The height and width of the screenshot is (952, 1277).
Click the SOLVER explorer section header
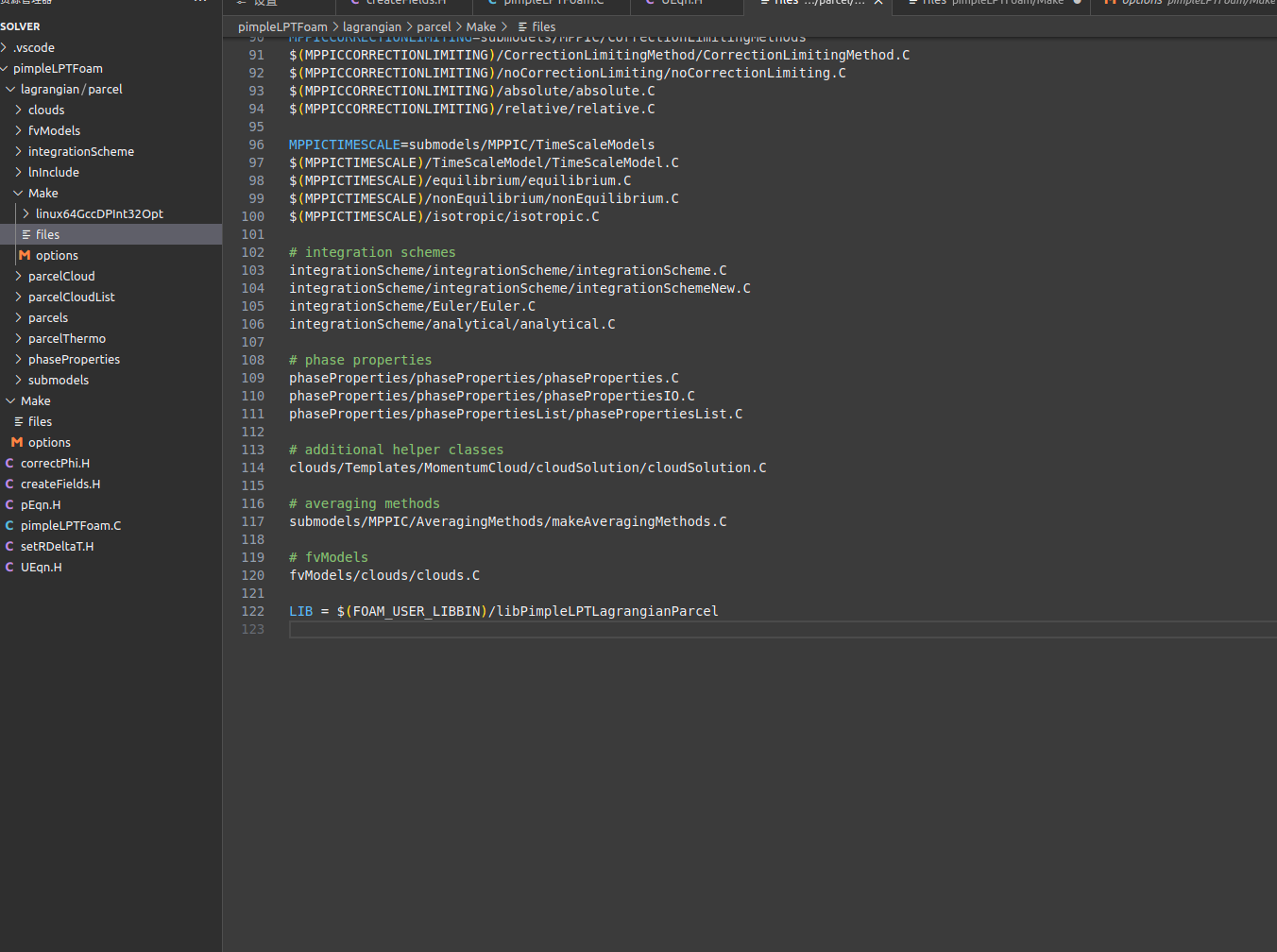pyautogui.click(x=21, y=26)
